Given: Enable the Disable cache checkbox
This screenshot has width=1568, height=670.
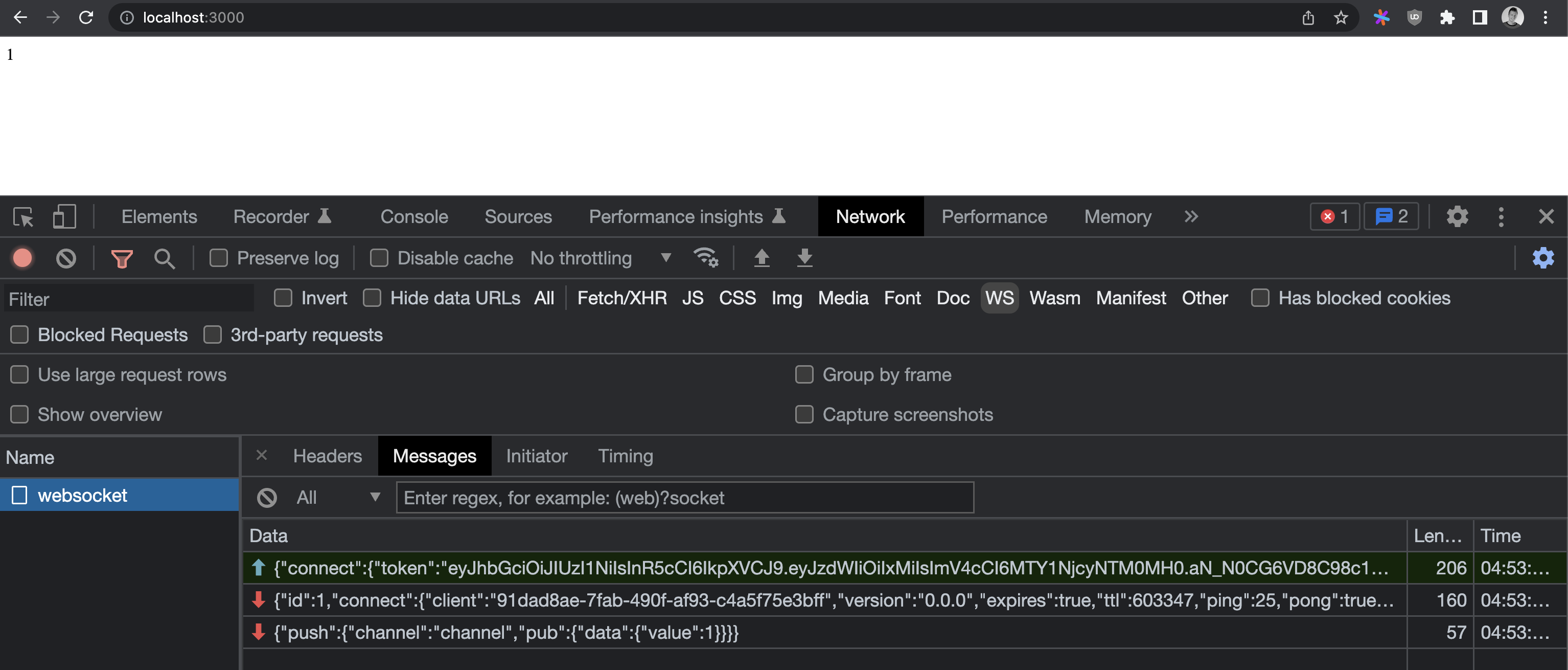Looking at the screenshot, I should coord(379,258).
